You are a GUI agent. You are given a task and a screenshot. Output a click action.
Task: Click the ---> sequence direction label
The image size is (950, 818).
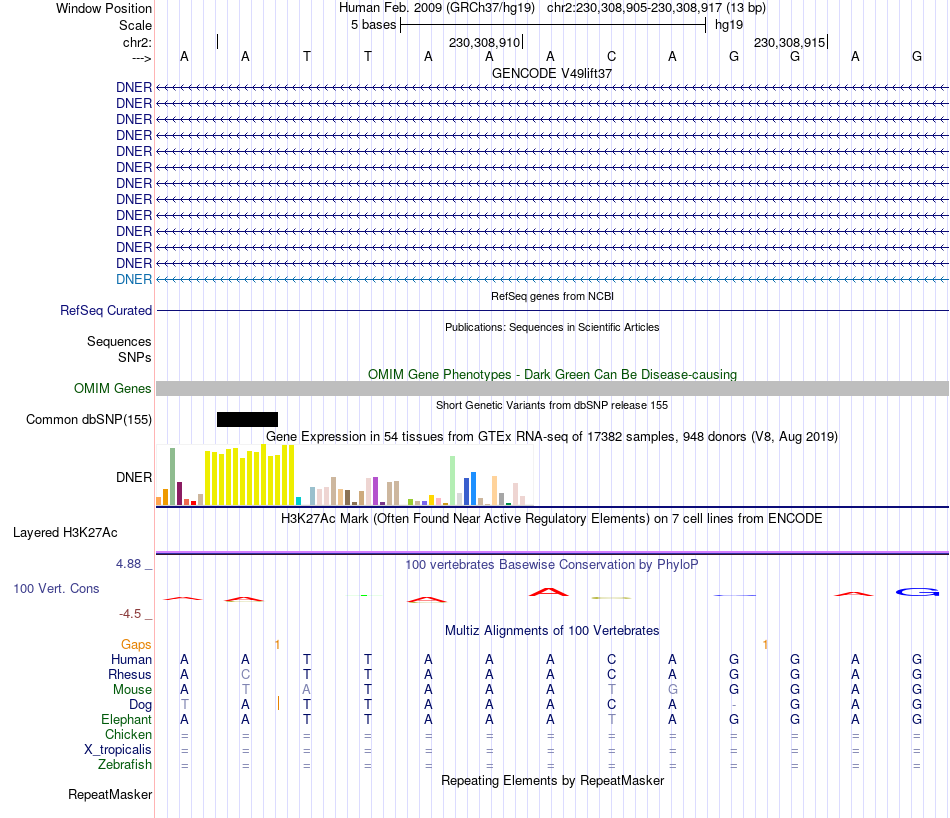click(141, 58)
